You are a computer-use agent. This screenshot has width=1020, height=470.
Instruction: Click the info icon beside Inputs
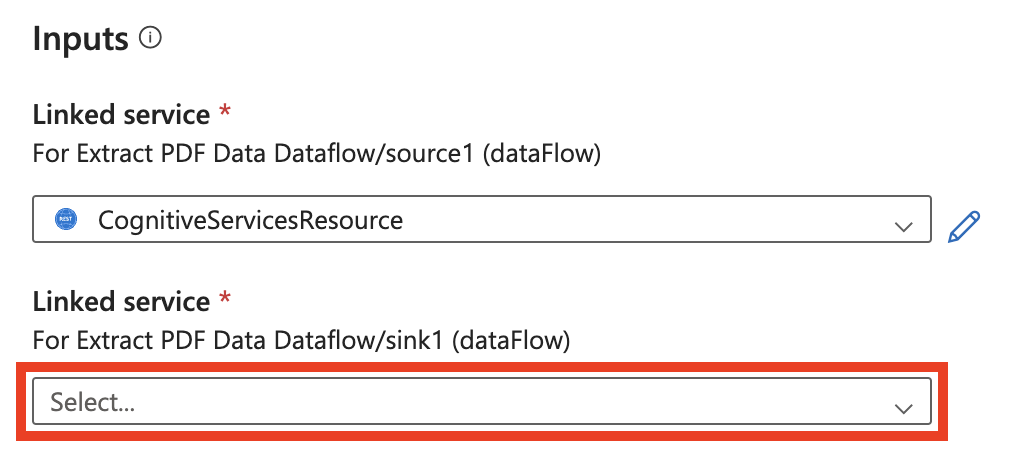point(151,39)
